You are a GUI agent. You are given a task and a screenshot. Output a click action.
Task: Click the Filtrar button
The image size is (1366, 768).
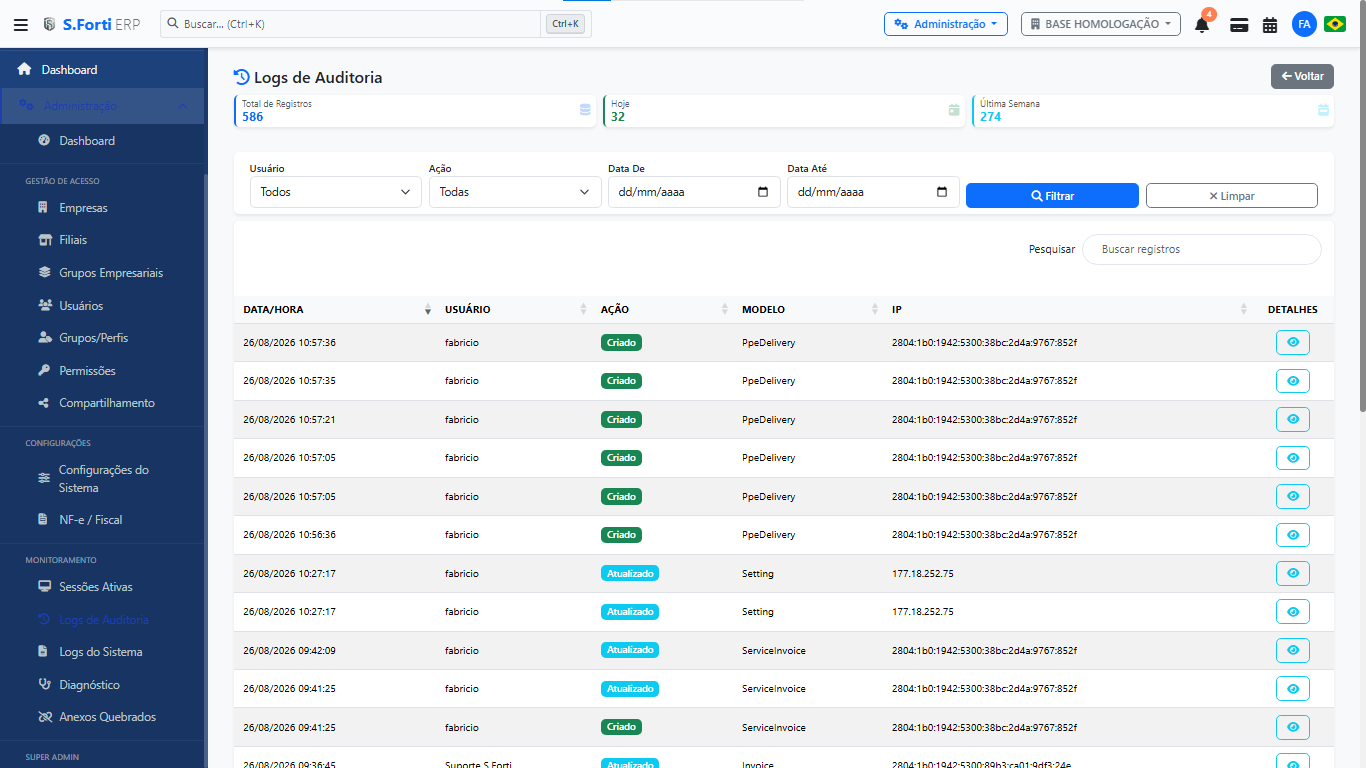coord(1052,196)
